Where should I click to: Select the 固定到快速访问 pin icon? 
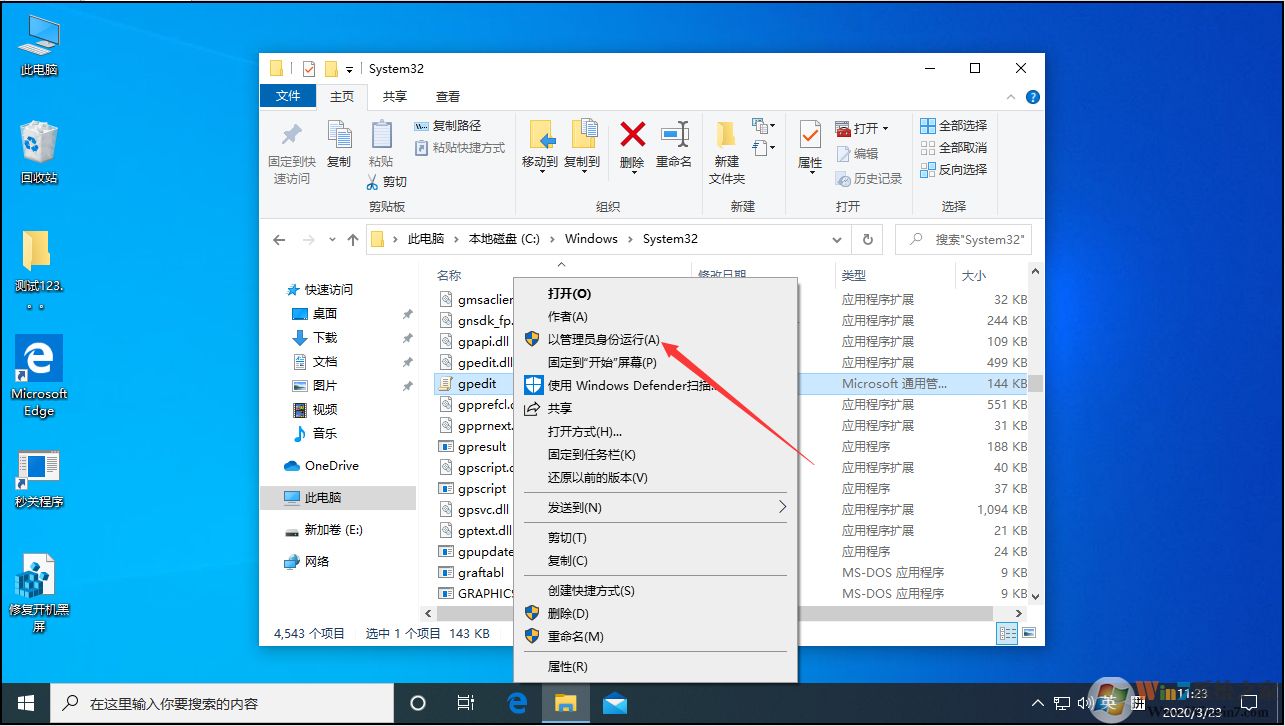(x=291, y=140)
